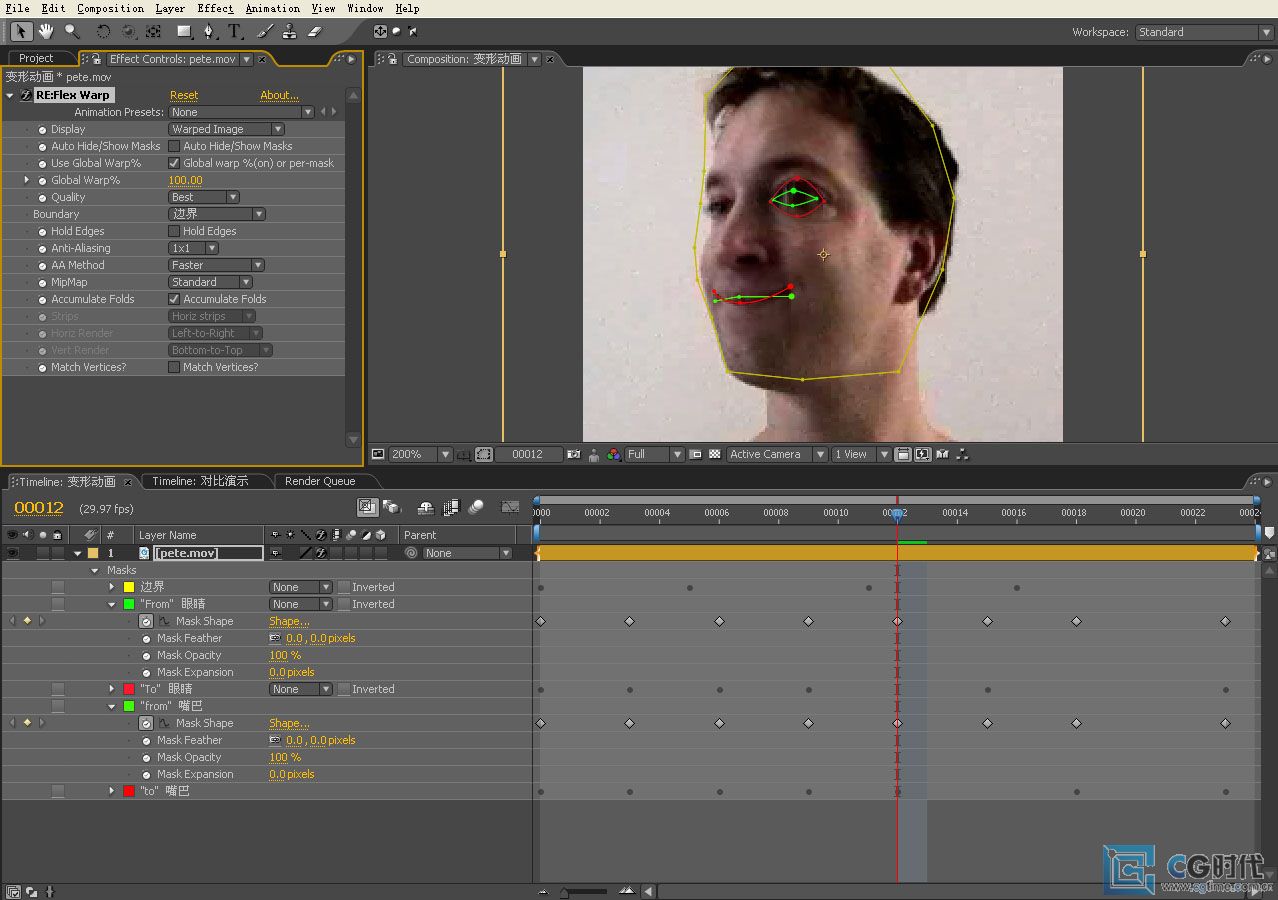Click the Draft 3D icon in timeline

tap(392, 508)
